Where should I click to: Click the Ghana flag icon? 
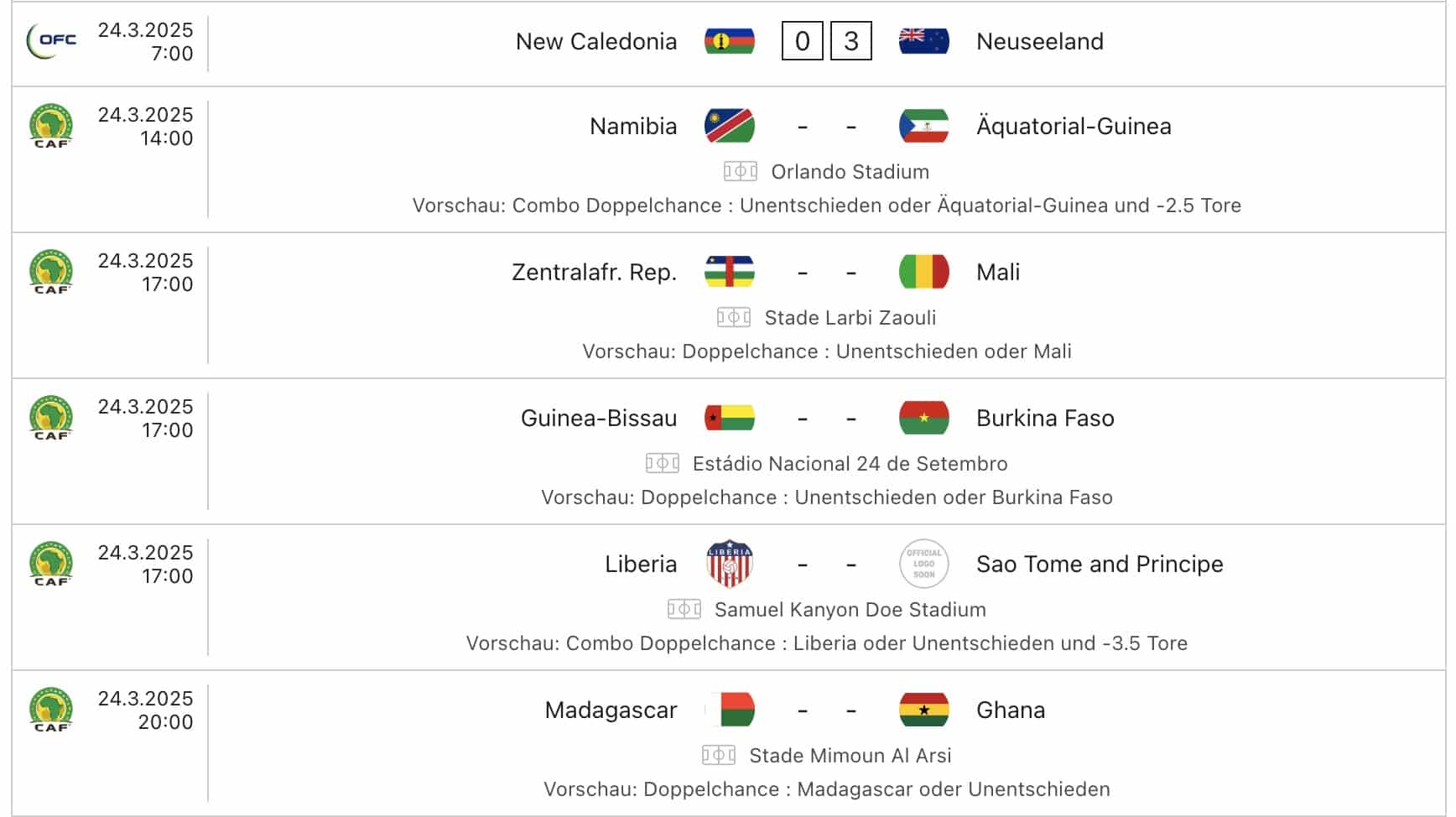923,710
